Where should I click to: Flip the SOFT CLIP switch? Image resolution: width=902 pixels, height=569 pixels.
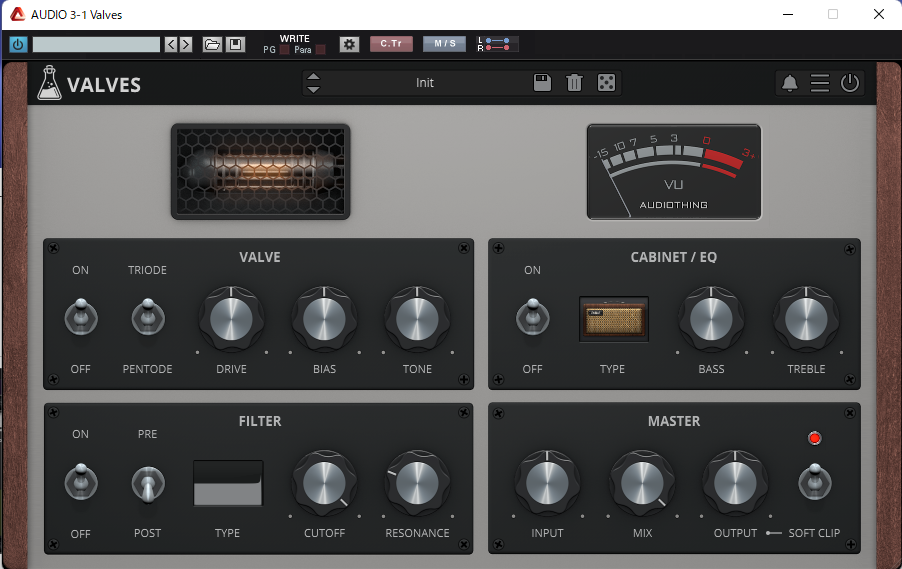tap(815, 482)
